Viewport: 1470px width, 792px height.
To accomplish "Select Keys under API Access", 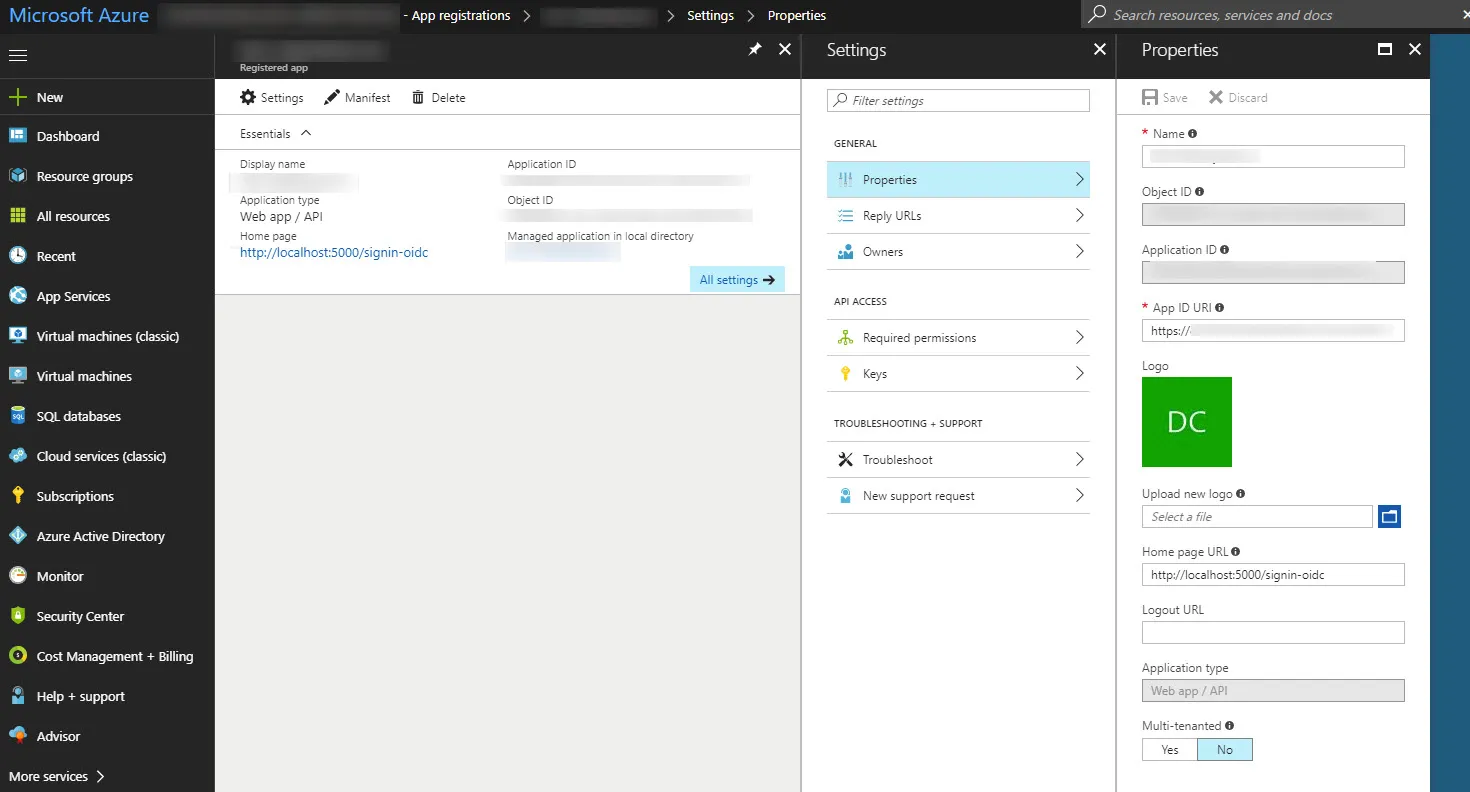I will coord(958,374).
